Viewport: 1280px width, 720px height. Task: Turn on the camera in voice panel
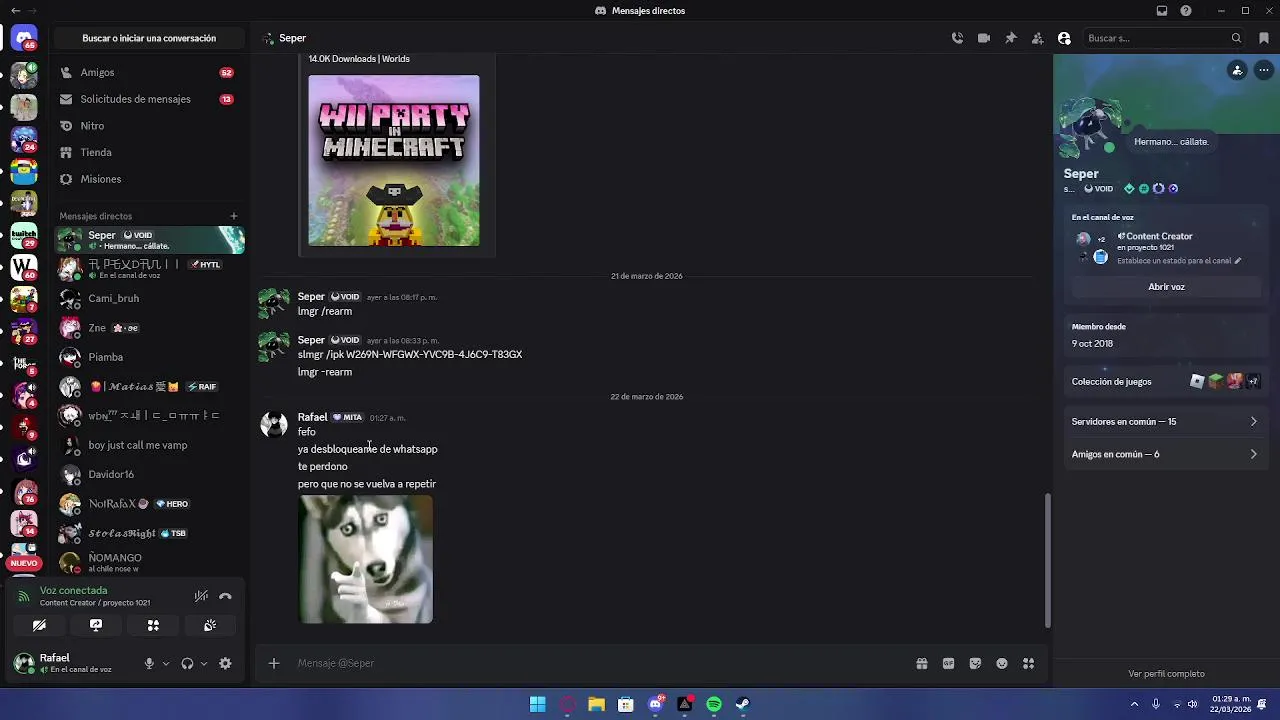39,625
